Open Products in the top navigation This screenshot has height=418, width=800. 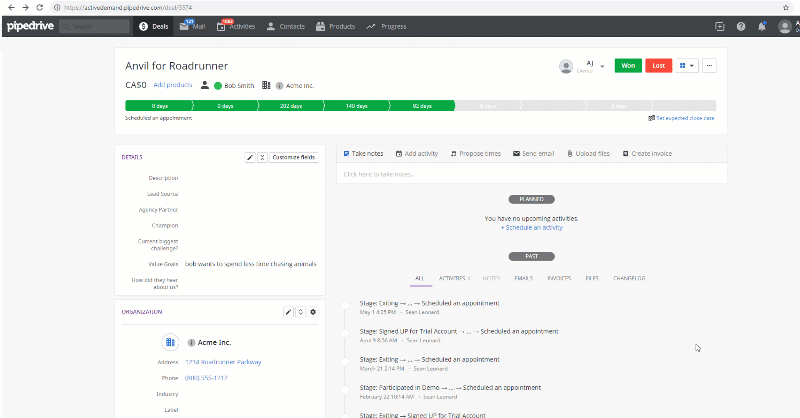coord(335,27)
